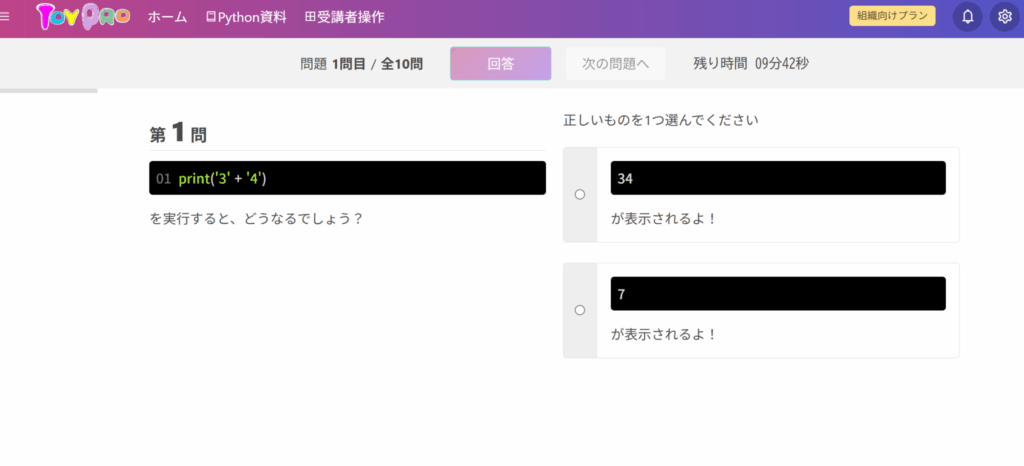Screen dimensions: 1024x466
Task: Click the black code box showing 7
Action: pyautogui.click(x=777, y=294)
